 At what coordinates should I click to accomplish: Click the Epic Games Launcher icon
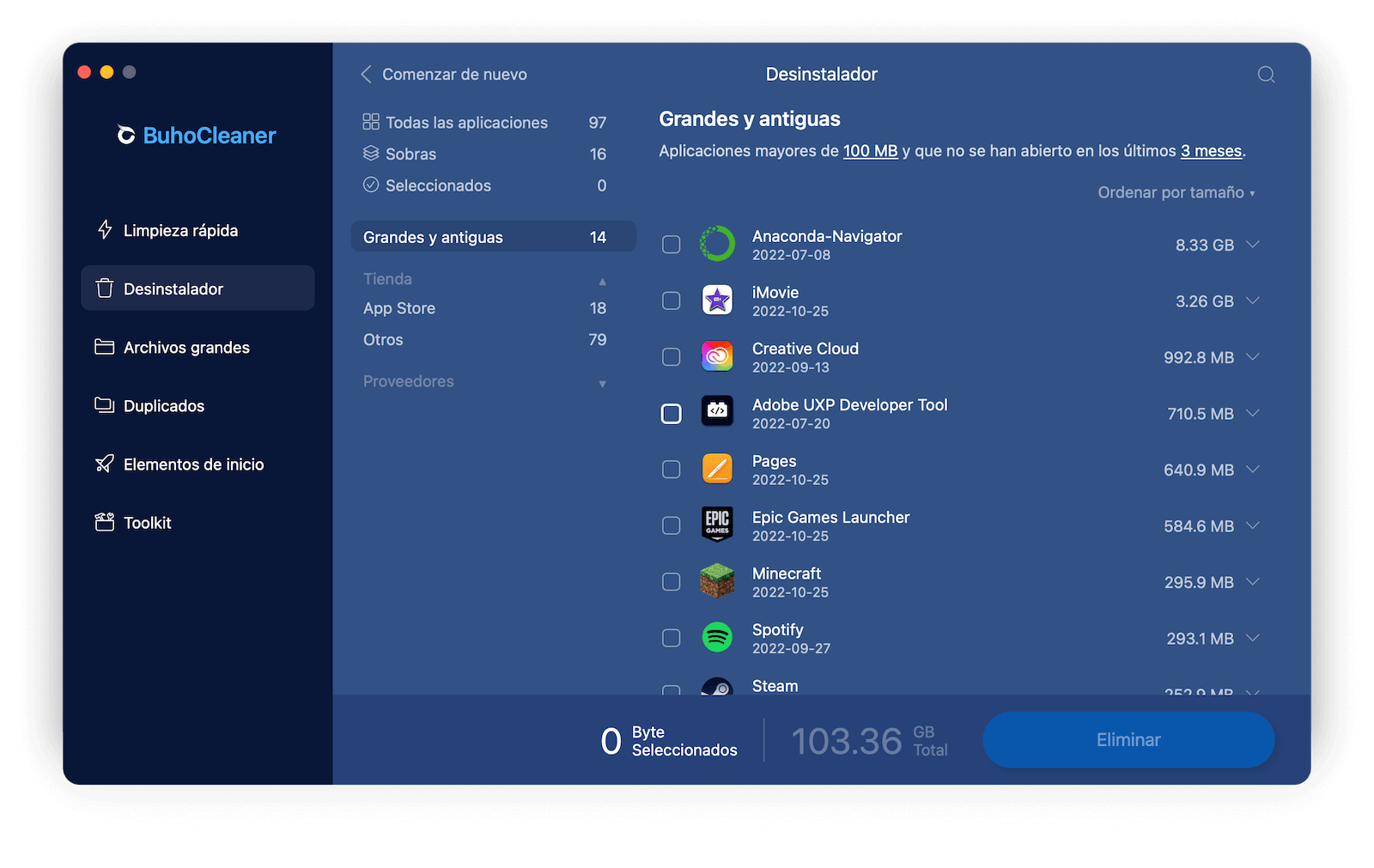point(717,525)
